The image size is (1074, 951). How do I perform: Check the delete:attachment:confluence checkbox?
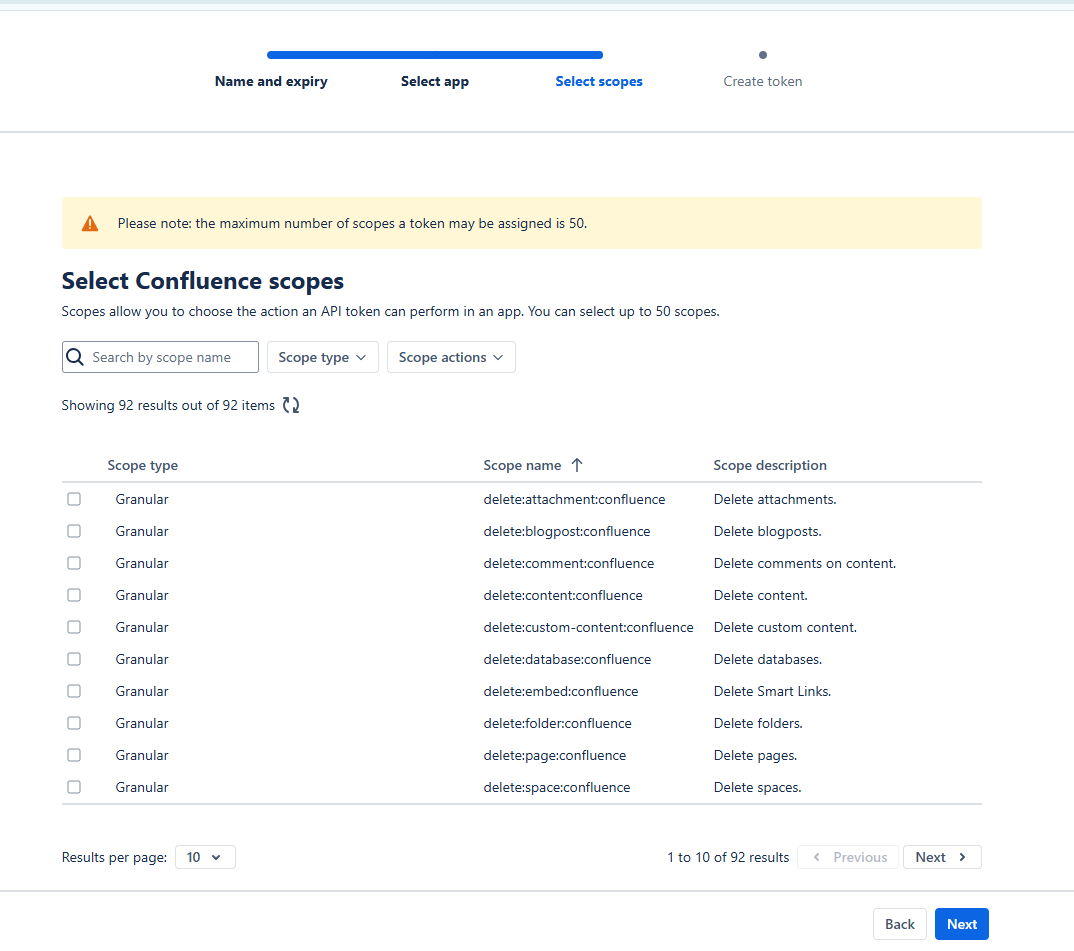click(x=74, y=499)
